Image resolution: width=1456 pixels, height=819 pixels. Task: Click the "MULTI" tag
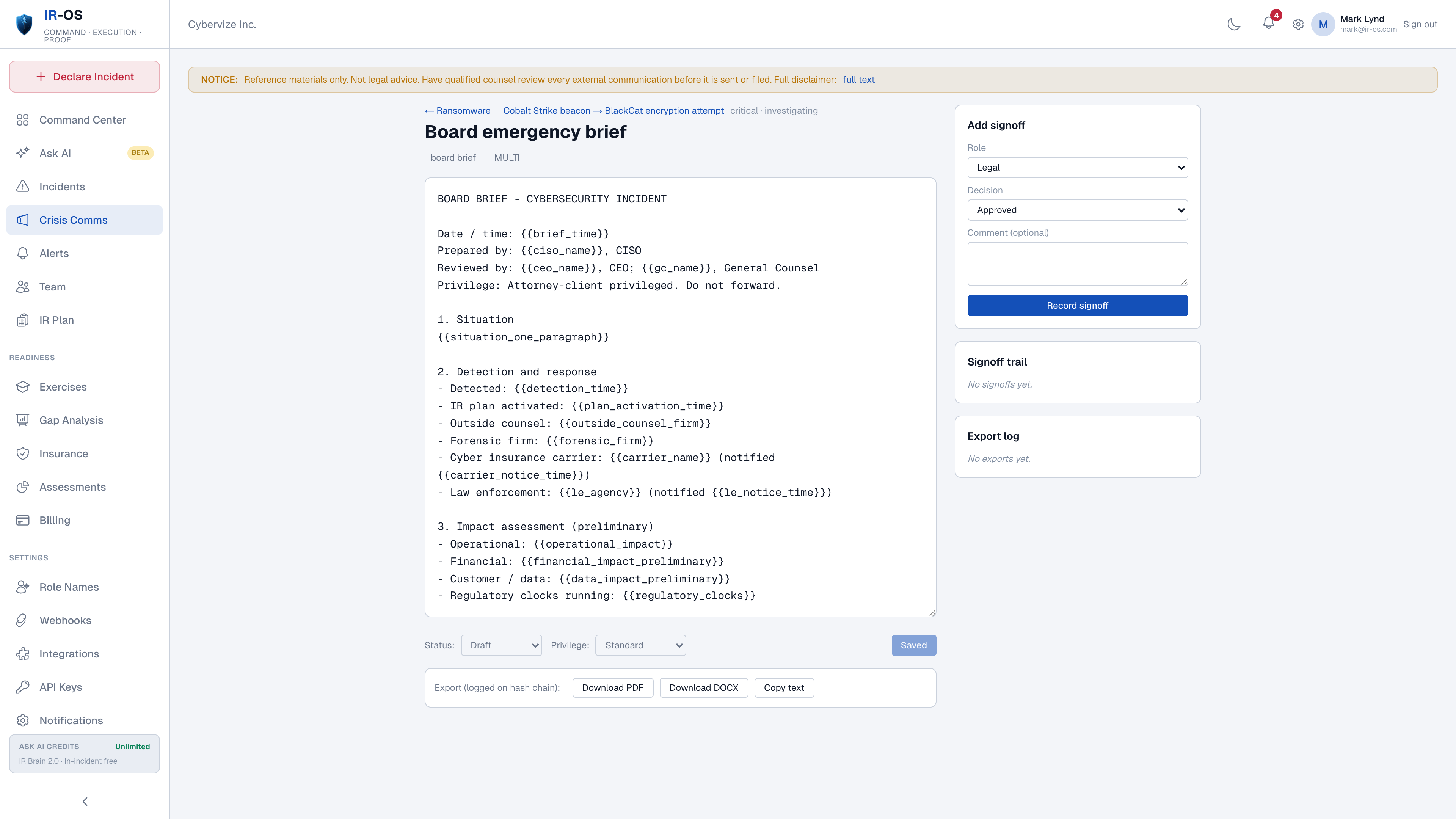pos(507,158)
